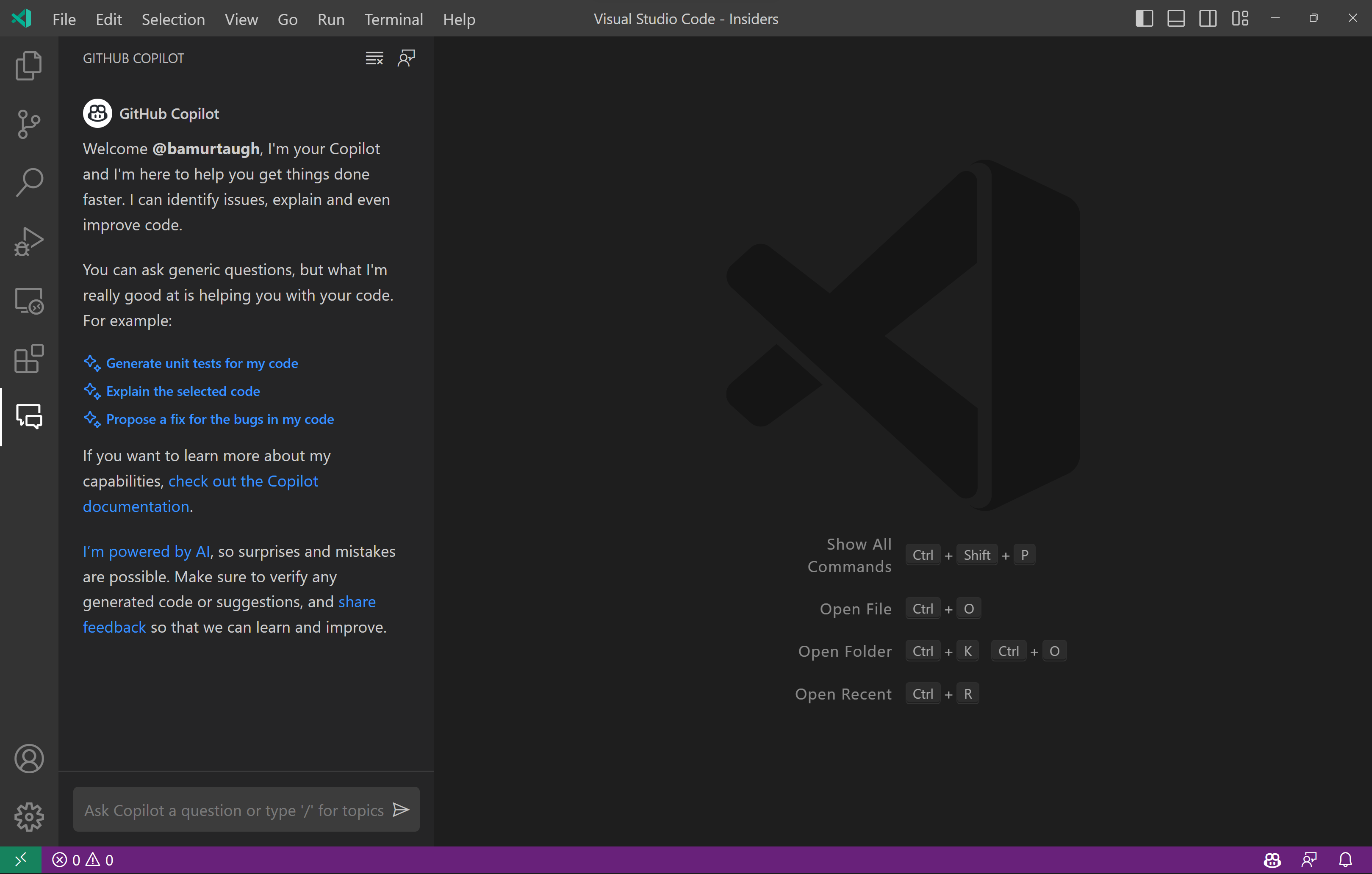Click the send question arrow
Image resolution: width=1372 pixels, height=874 pixels.
click(401, 809)
